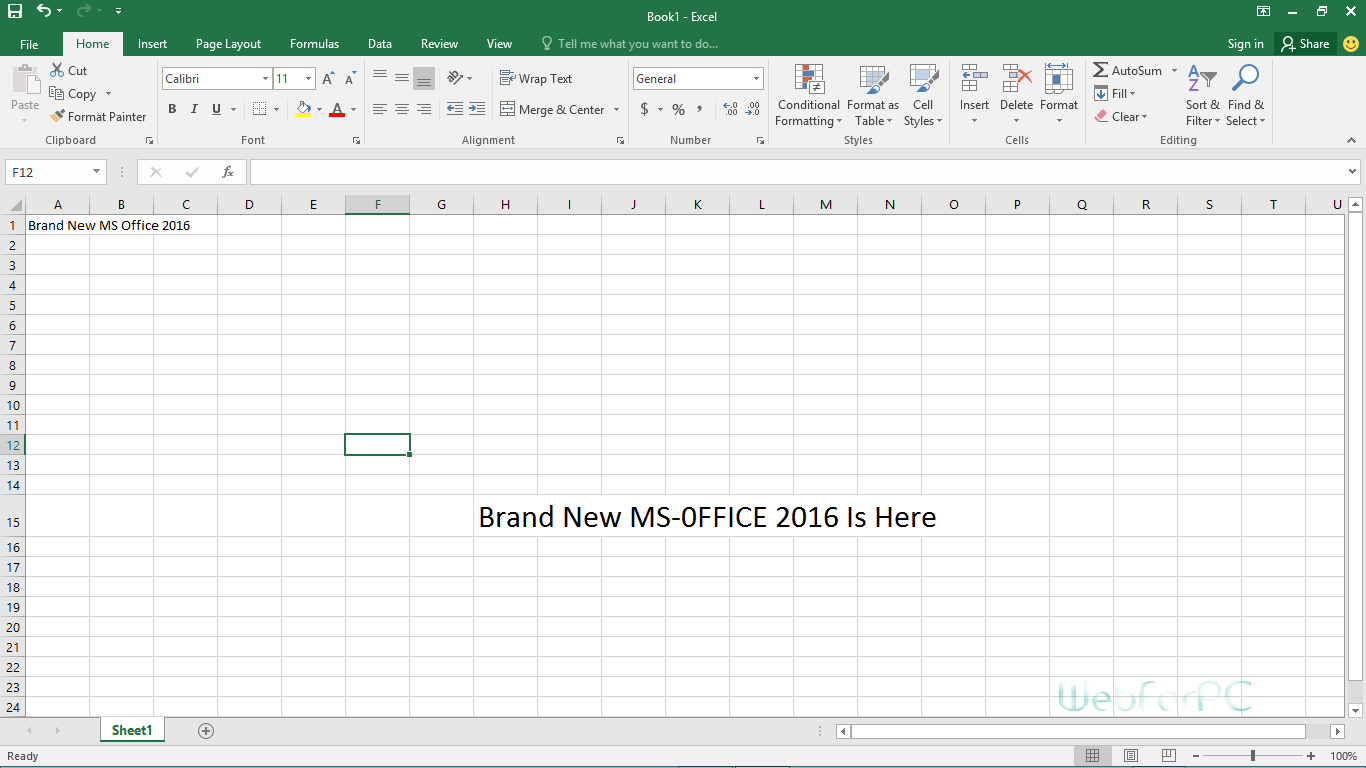Toggle bold formatting
The width and height of the screenshot is (1366, 768).
click(x=172, y=109)
